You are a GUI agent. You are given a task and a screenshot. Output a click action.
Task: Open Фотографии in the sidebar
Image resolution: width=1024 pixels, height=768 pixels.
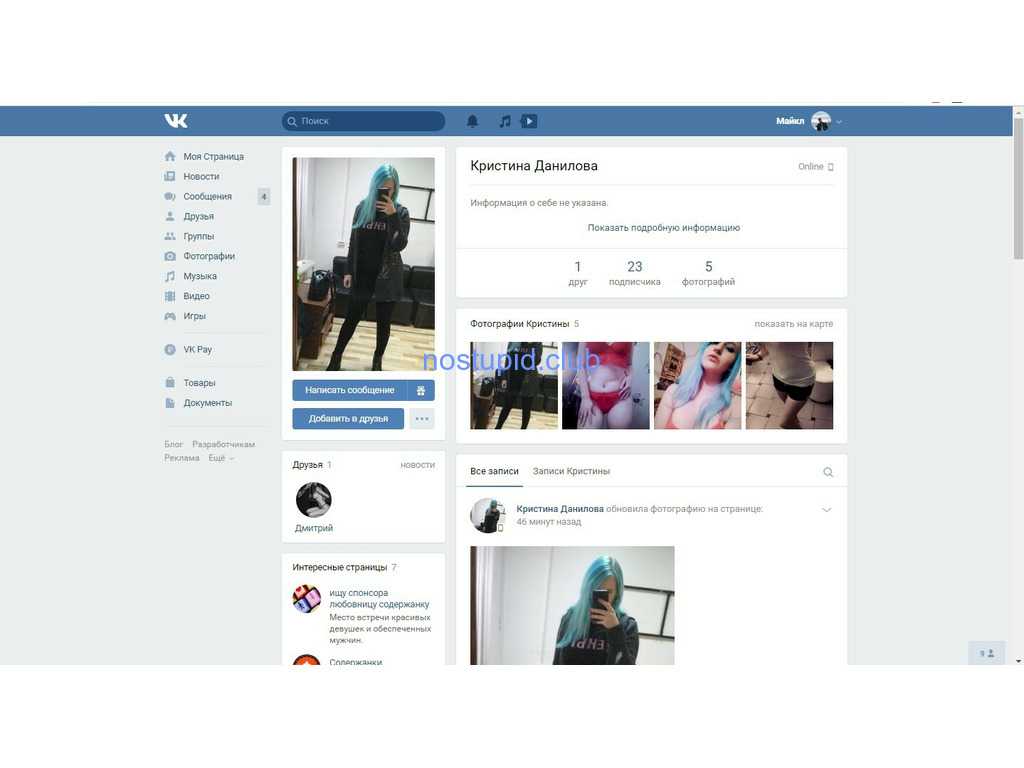[x=208, y=256]
